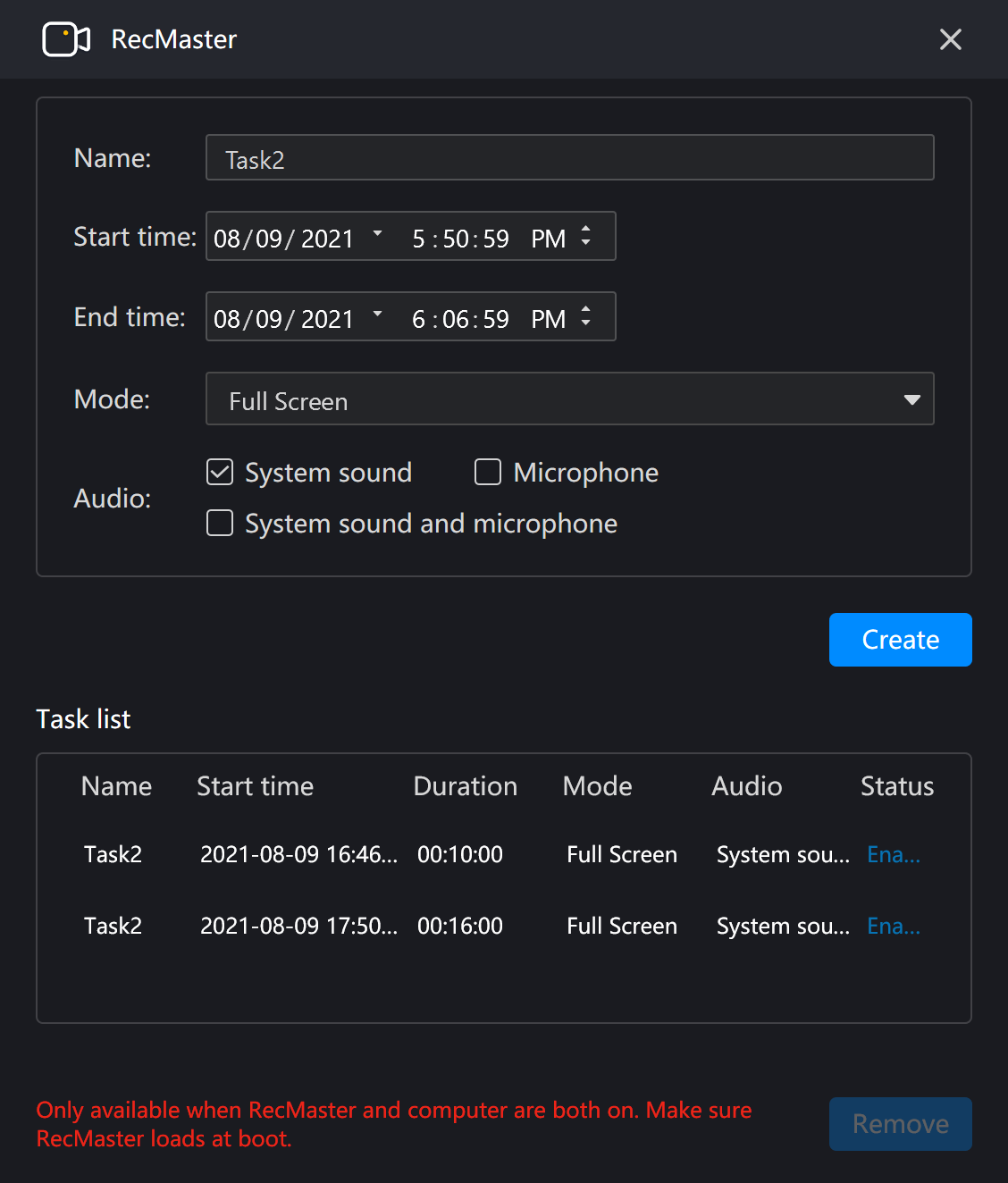The width and height of the screenshot is (1008, 1183).
Task: Click the Start time column header in the Task list
Action: 256,786
